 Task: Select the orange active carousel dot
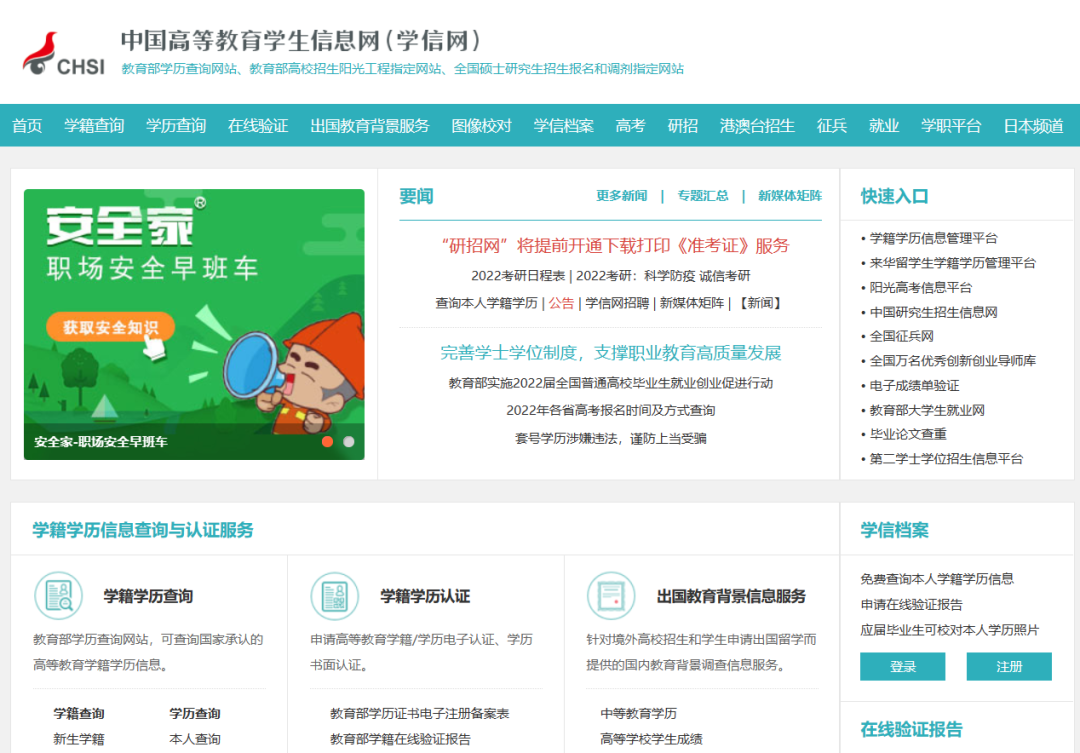point(327,441)
